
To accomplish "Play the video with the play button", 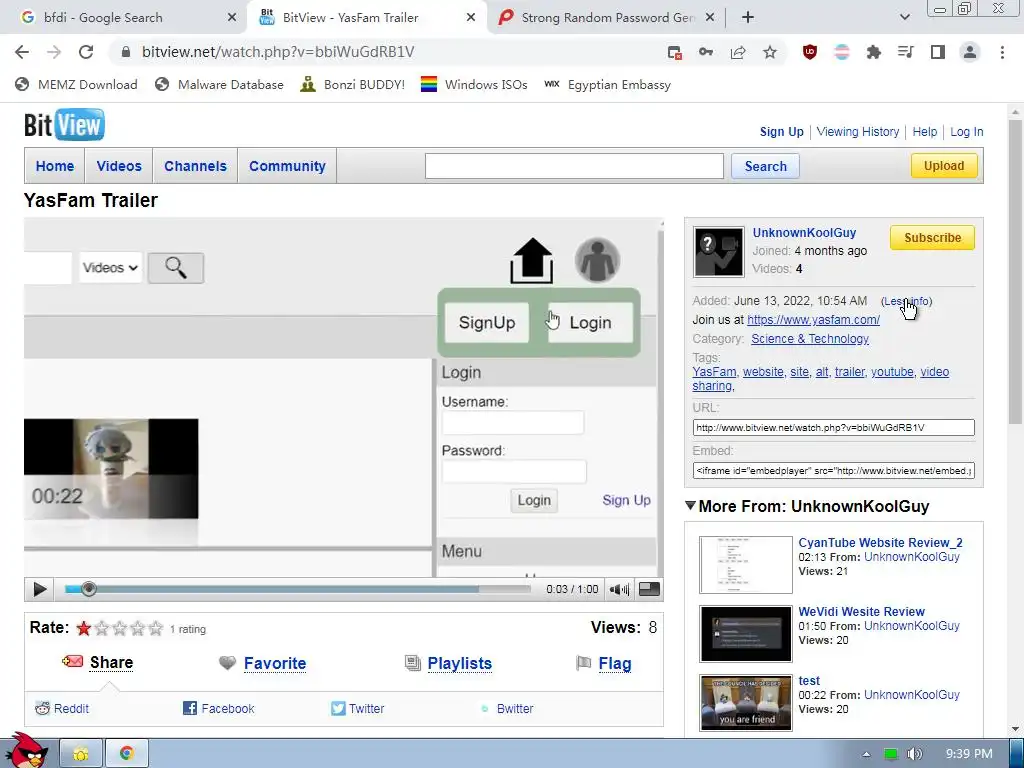I will (x=39, y=589).
